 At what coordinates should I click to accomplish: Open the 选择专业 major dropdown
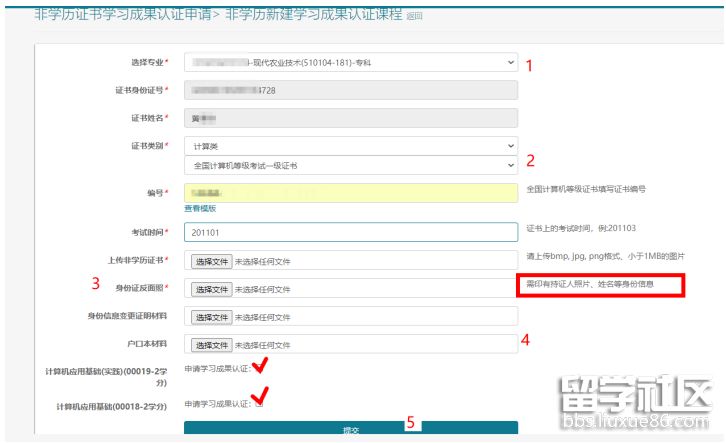[350, 63]
